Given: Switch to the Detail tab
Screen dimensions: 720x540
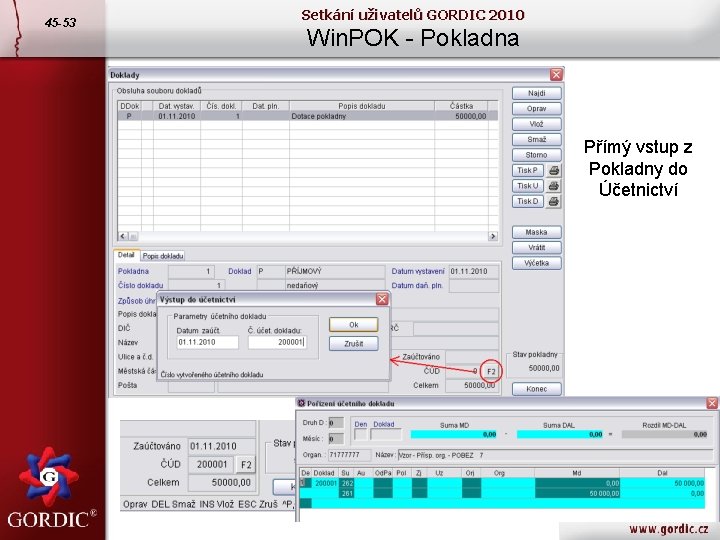Looking at the screenshot, I should click(126, 255).
